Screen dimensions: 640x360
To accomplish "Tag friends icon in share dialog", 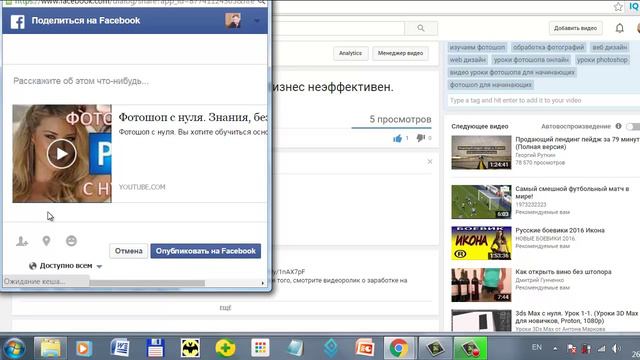I will [22, 241].
